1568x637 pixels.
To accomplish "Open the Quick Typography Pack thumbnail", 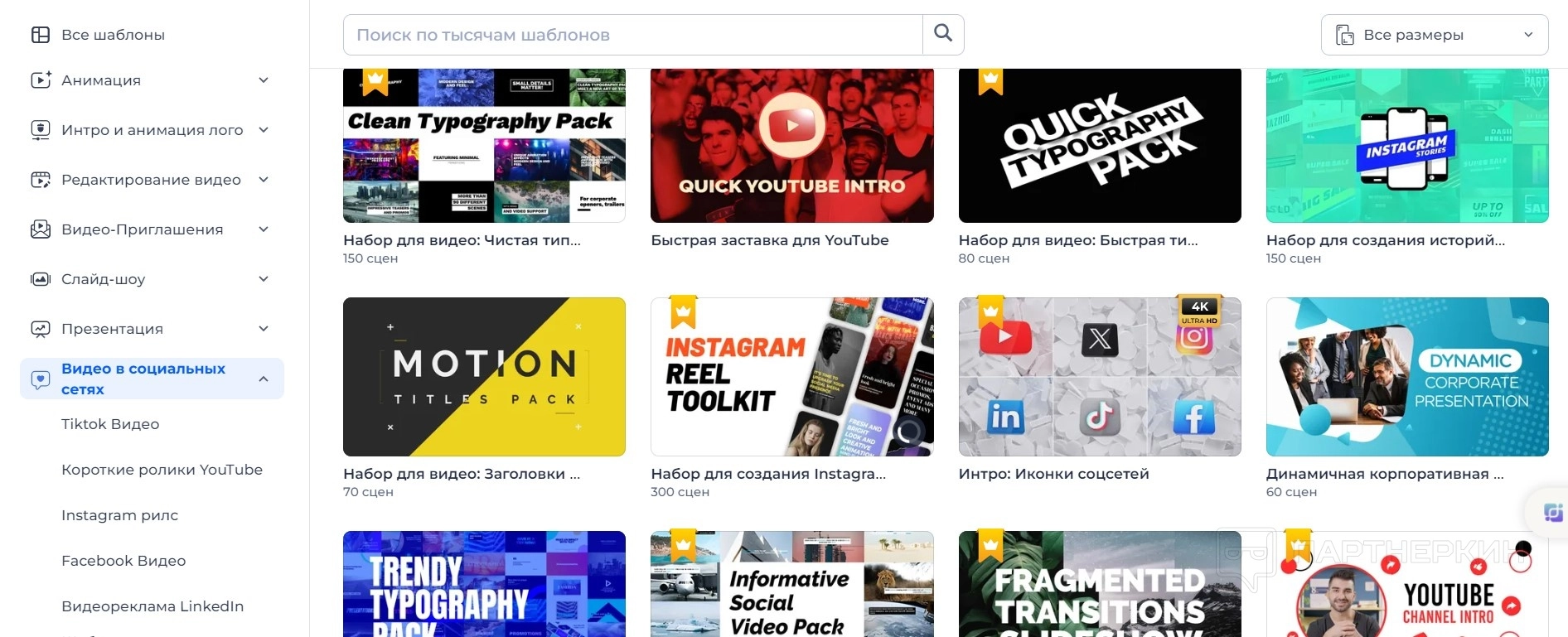I will [1100, 146].
